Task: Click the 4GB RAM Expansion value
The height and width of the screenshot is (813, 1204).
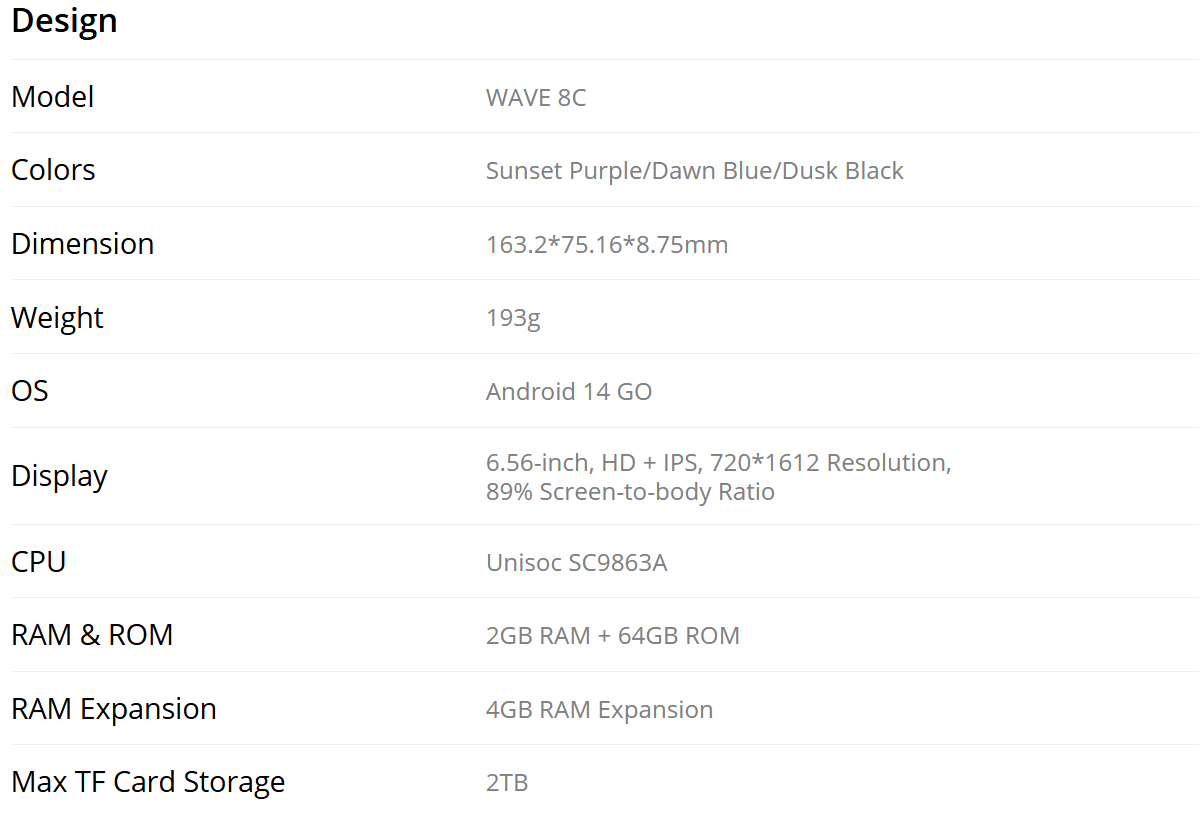Action: pyautogui.click(x=599, y=710)
